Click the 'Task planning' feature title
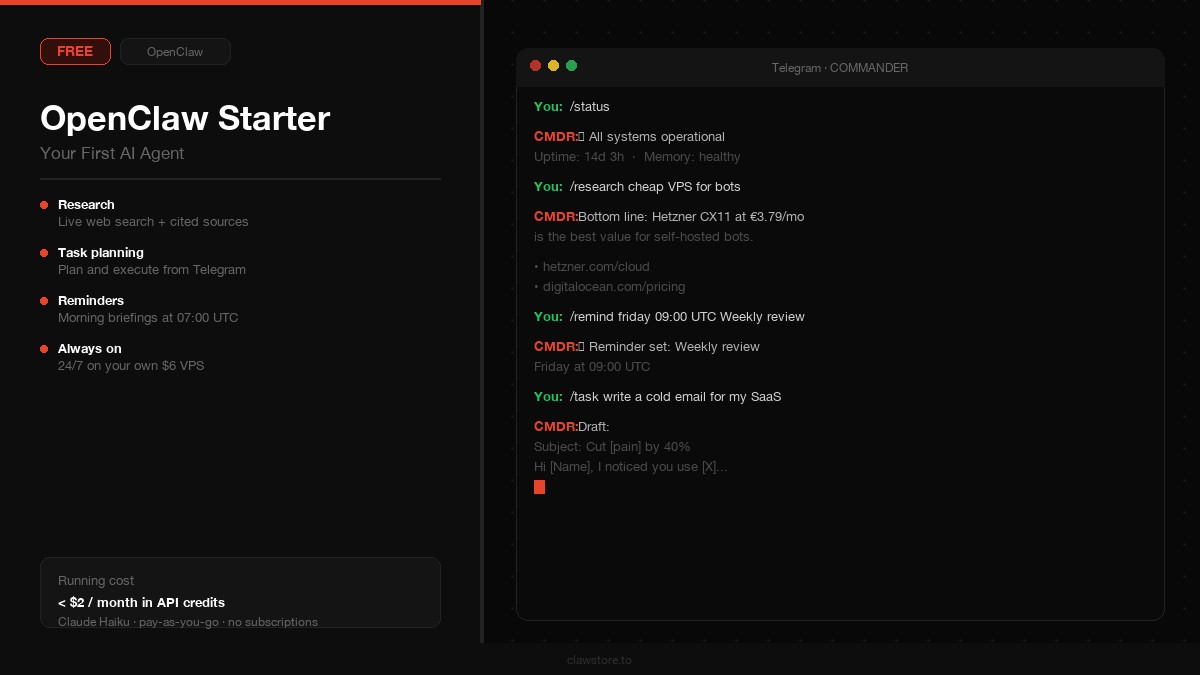This screenshot has height=675, width=1200. tap(101, 252)
